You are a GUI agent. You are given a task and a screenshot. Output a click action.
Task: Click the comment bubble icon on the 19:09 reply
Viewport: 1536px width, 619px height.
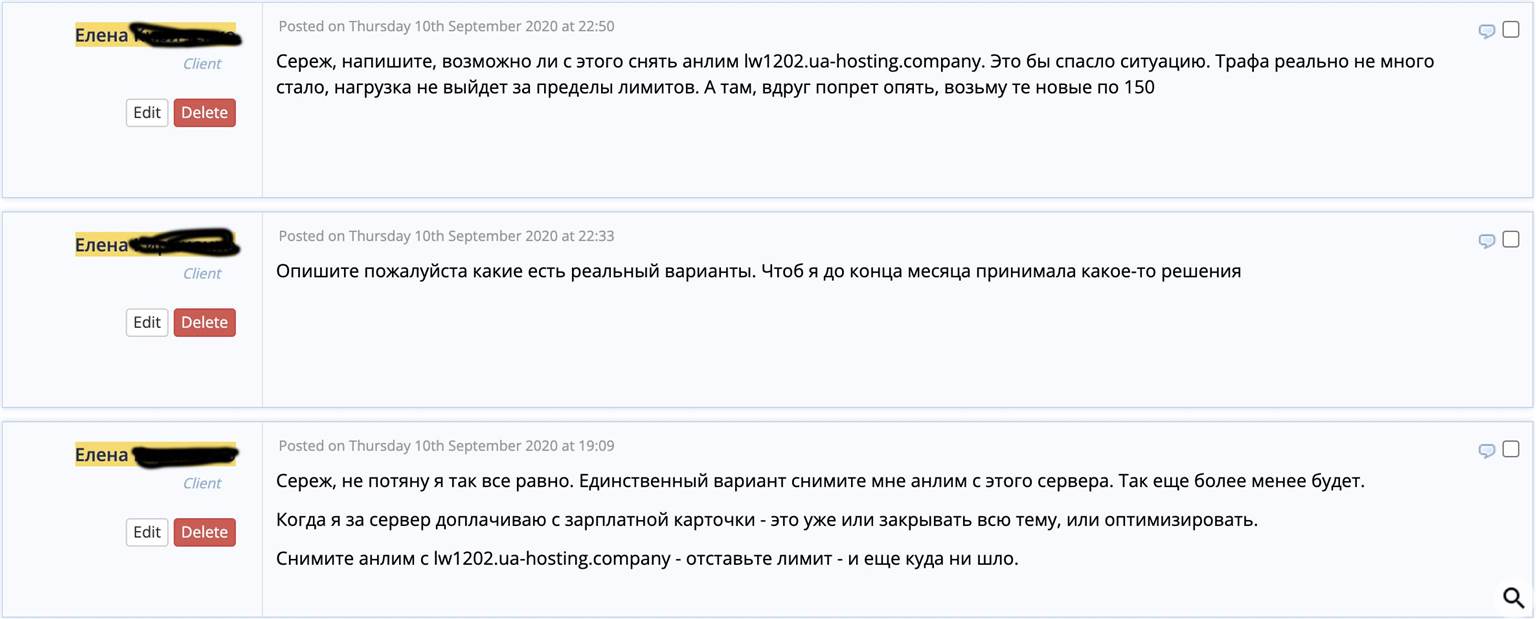(x=1487, y=451)
